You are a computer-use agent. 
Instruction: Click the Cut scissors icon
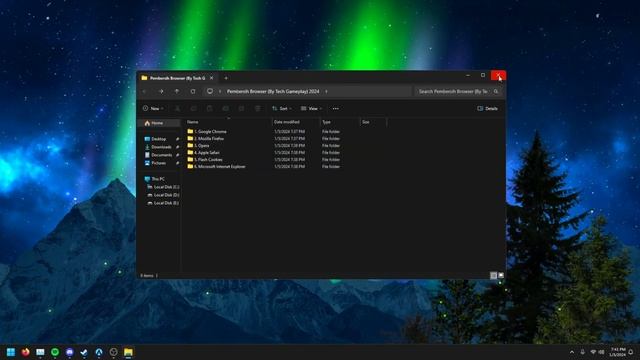pos(178,109)
